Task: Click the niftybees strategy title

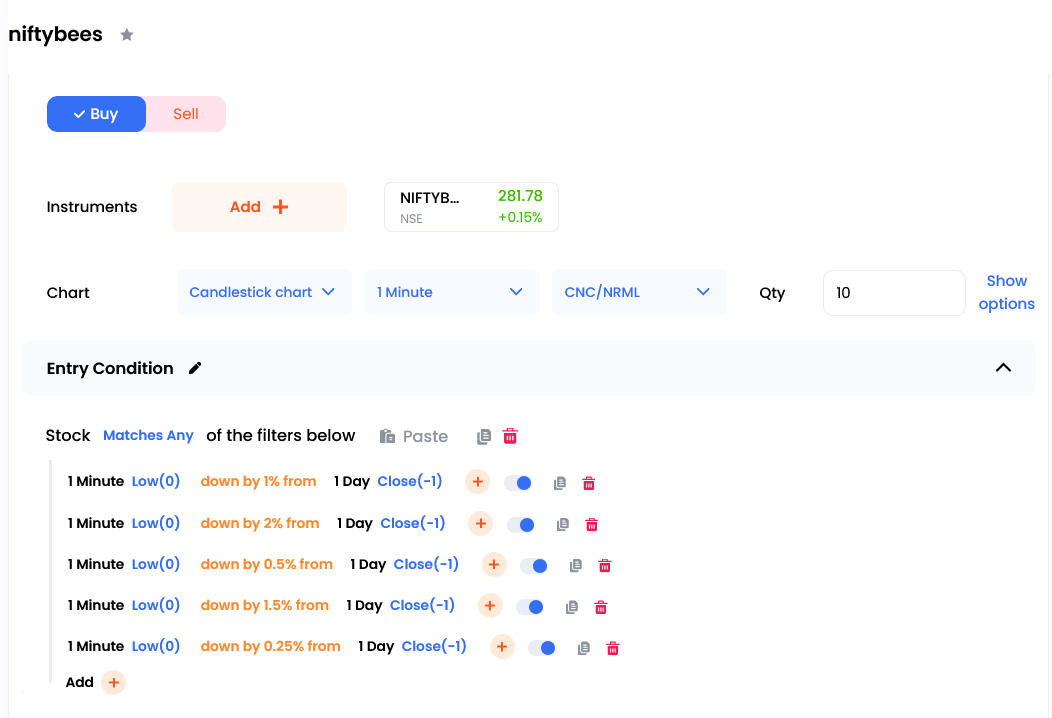Action: pyautogui.click(x=56, y=34)
